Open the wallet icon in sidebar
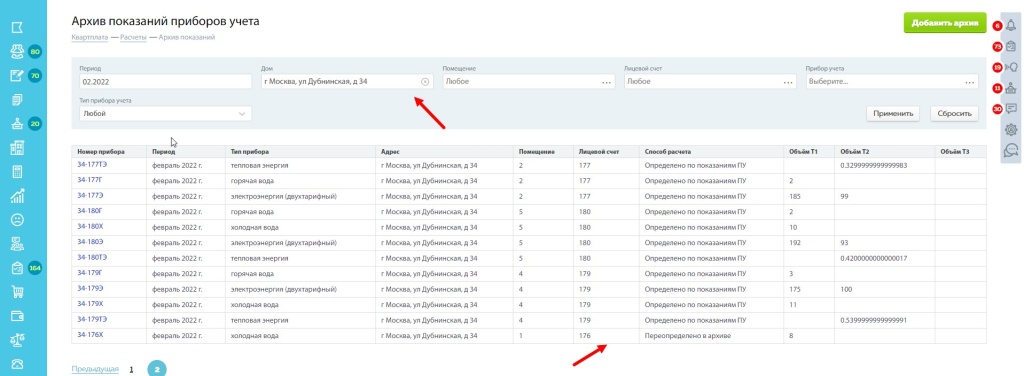1024x376 pixels. 18,317
